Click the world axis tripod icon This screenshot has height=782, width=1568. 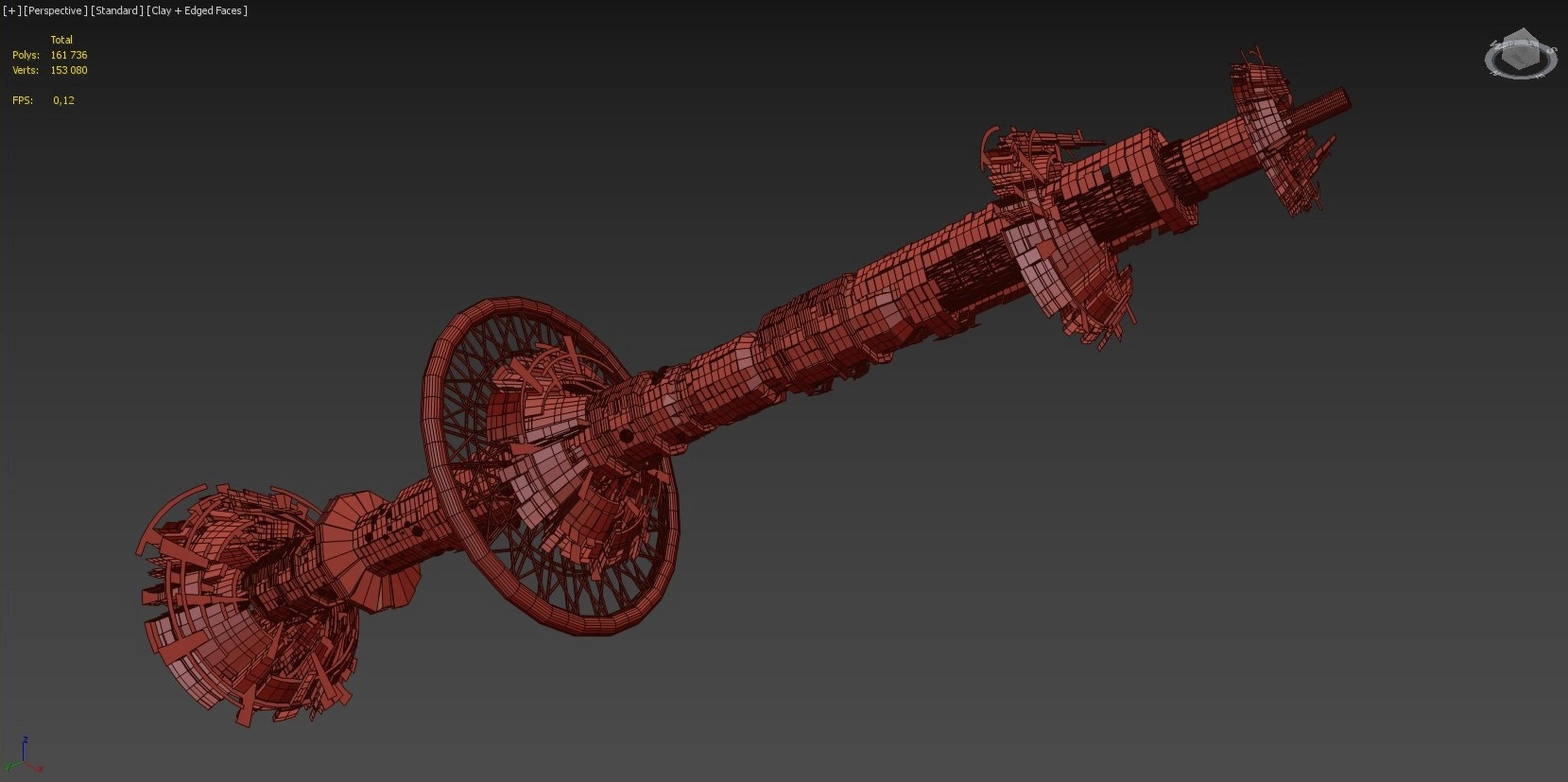pyautogui.click(x=23, y=759)
